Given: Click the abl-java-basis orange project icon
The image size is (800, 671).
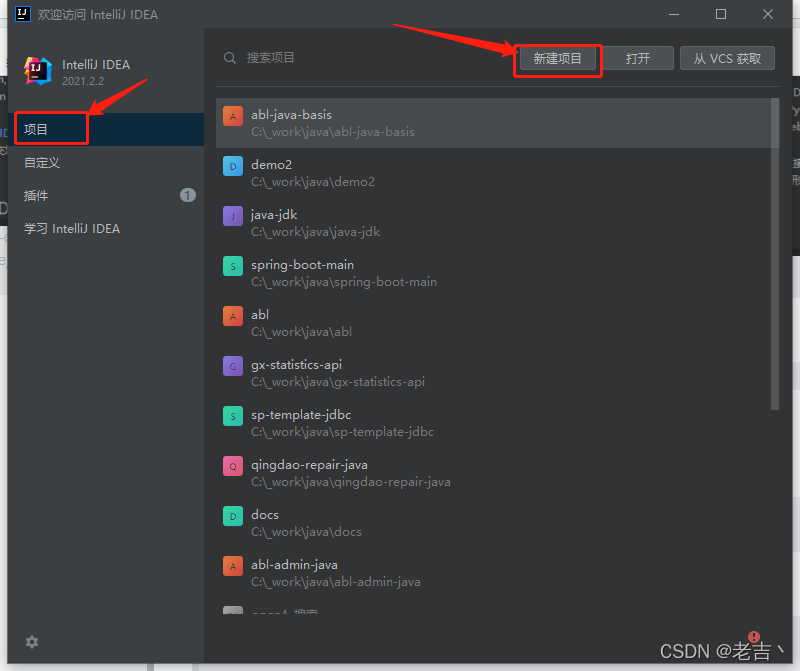Looking at the screenshot, I should click(x=233, y=116).
